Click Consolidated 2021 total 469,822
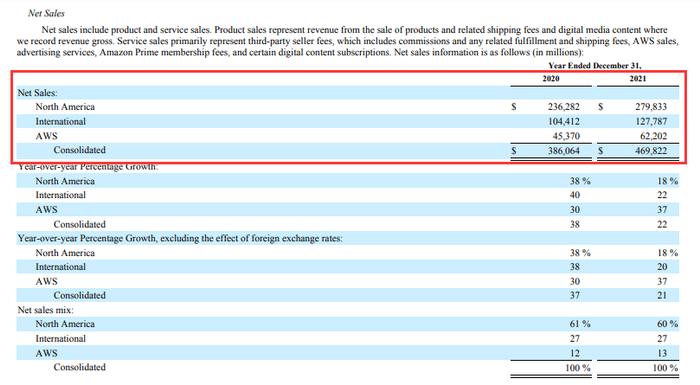Viewport: 700px width, 385px height. coord(651,151)
